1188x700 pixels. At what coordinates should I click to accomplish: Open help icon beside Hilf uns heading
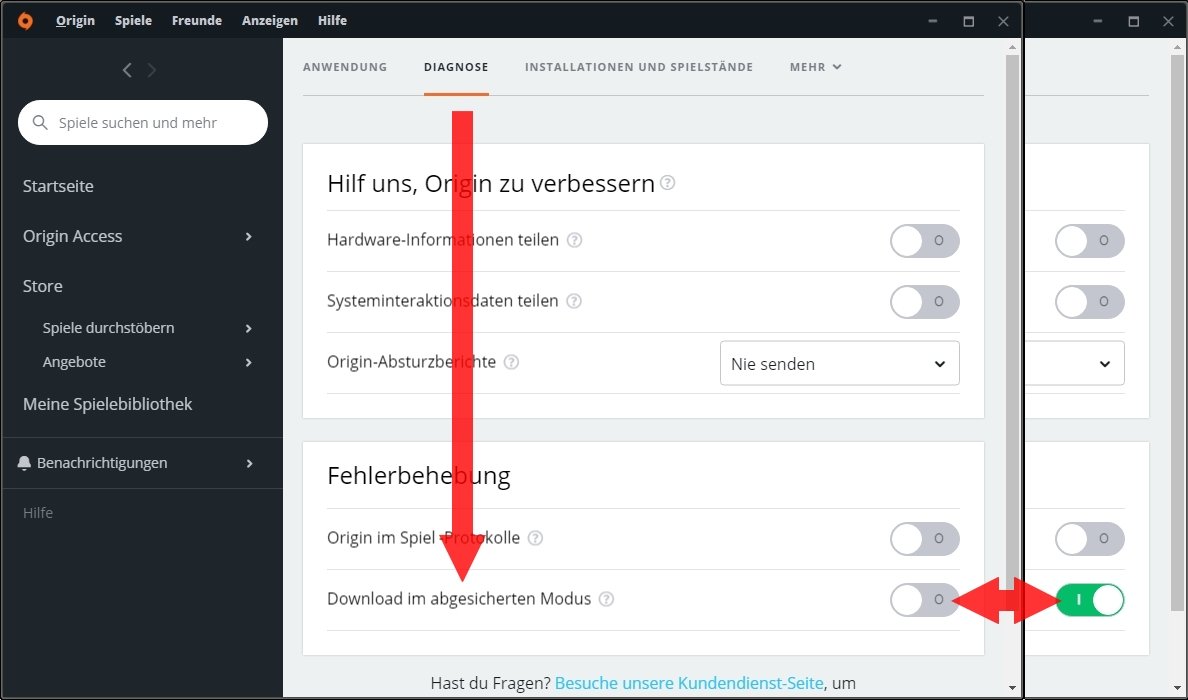click(667, 183)
